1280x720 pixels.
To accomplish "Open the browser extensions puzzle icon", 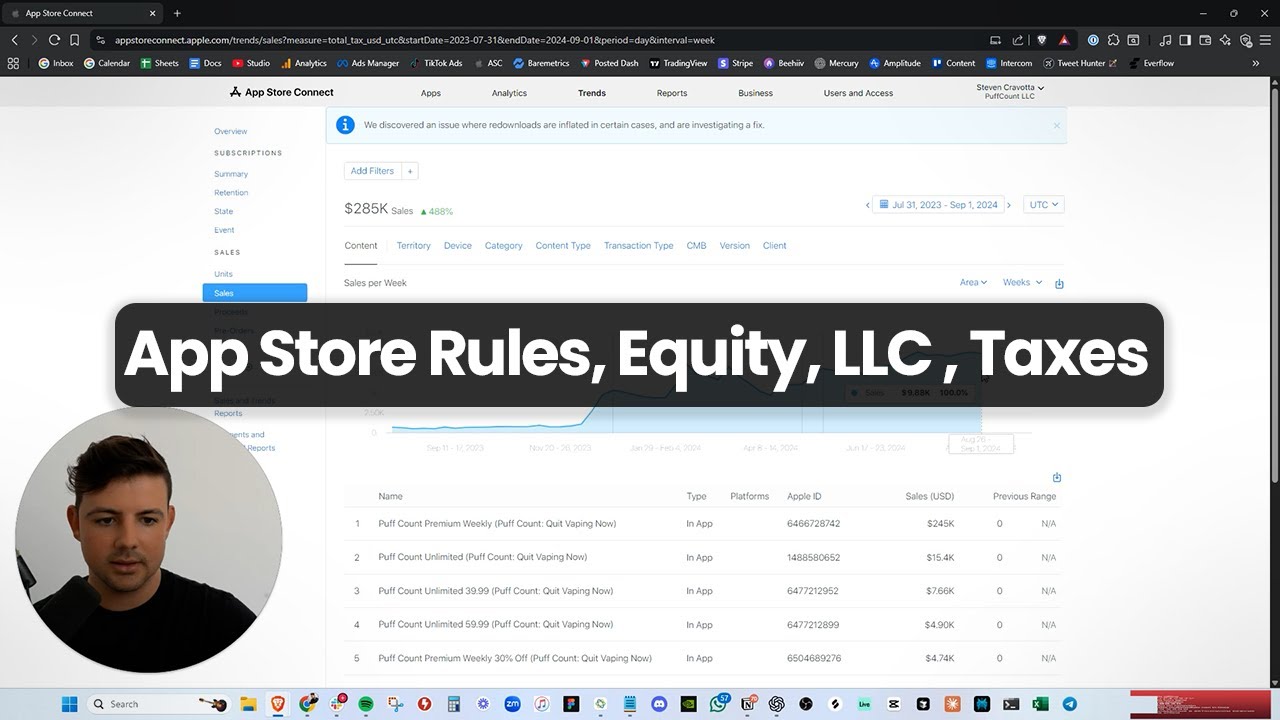I will click(x=1113, y=40).
